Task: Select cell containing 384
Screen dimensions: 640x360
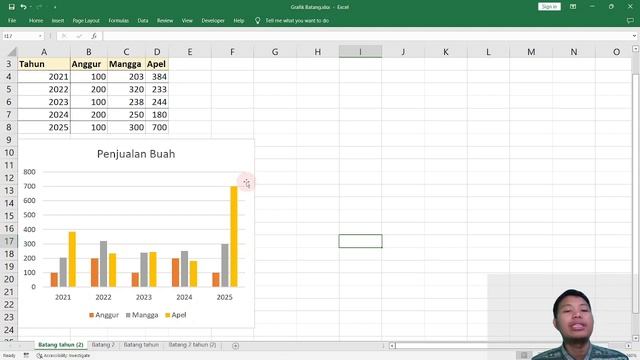Action: (157, 77)
